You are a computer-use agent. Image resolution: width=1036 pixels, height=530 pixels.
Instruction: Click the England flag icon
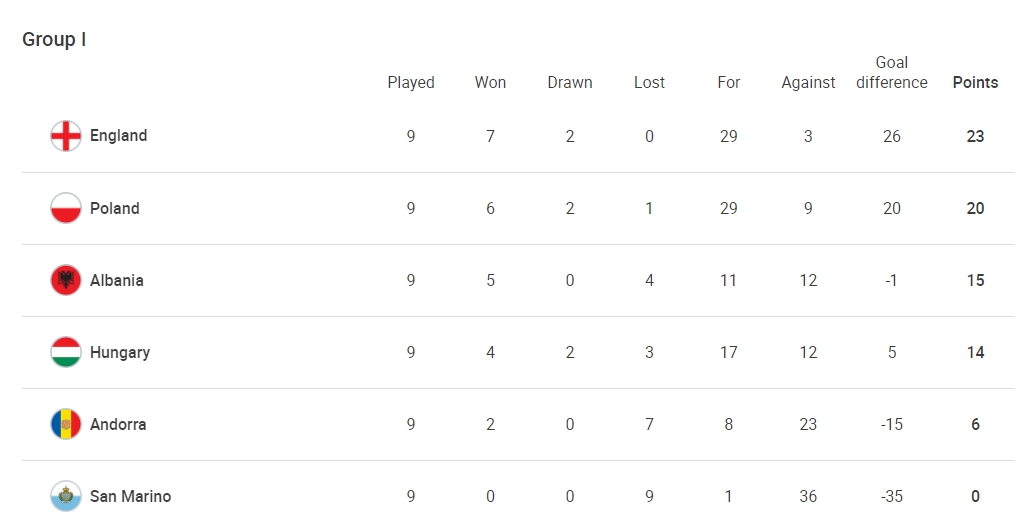click(66, 136)
